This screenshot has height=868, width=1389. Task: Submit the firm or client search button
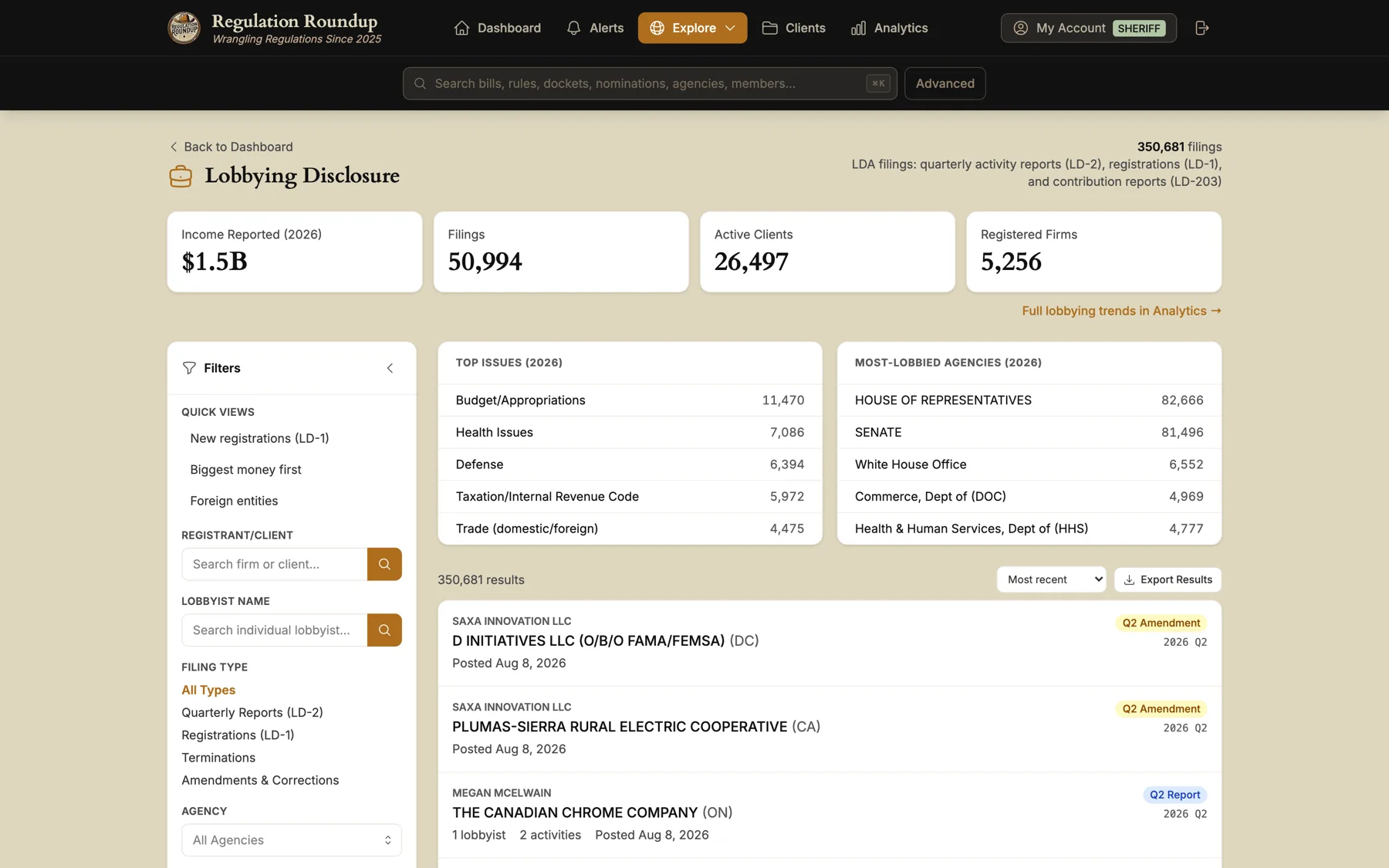point(384,564)
